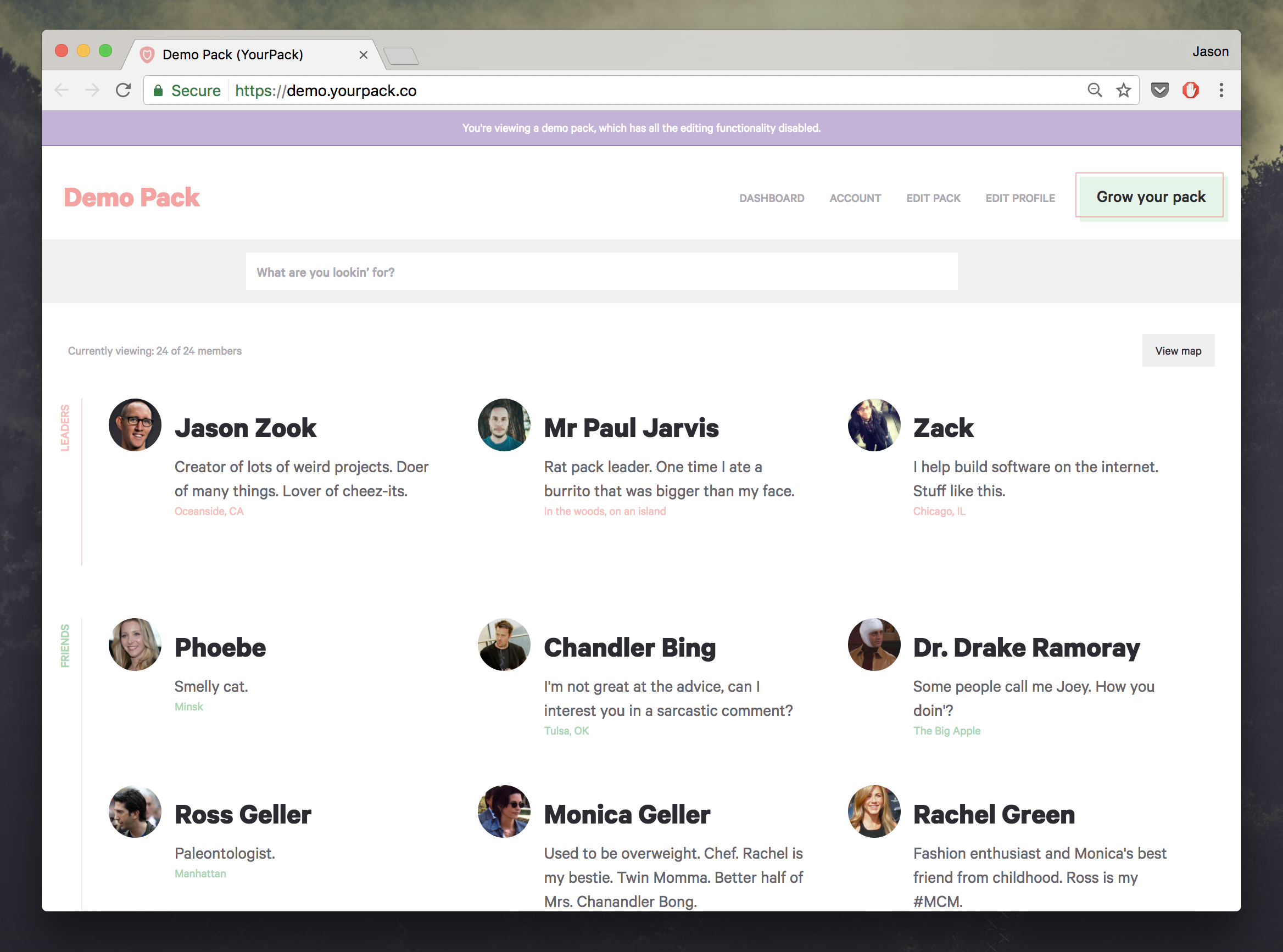This screenshot has width=1283, height=952.
Task: Focus the 'What are you lookin' for?' search field
Action: coord(601,272)
